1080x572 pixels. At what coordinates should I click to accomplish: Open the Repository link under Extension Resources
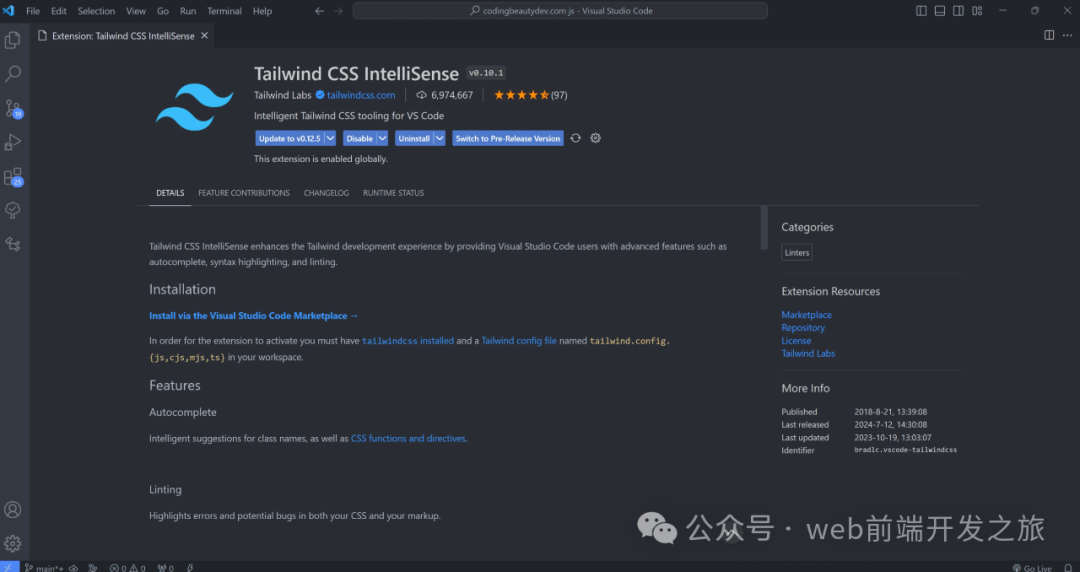(x=803, y=328)
